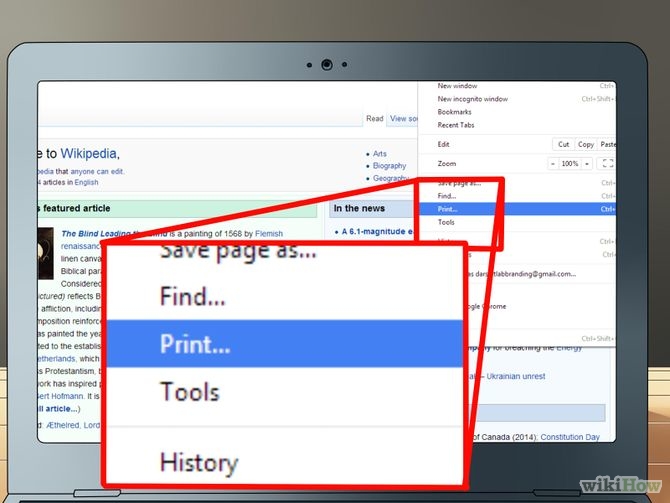Click the 'anyone can edit' link

click(x=97, y=171)
